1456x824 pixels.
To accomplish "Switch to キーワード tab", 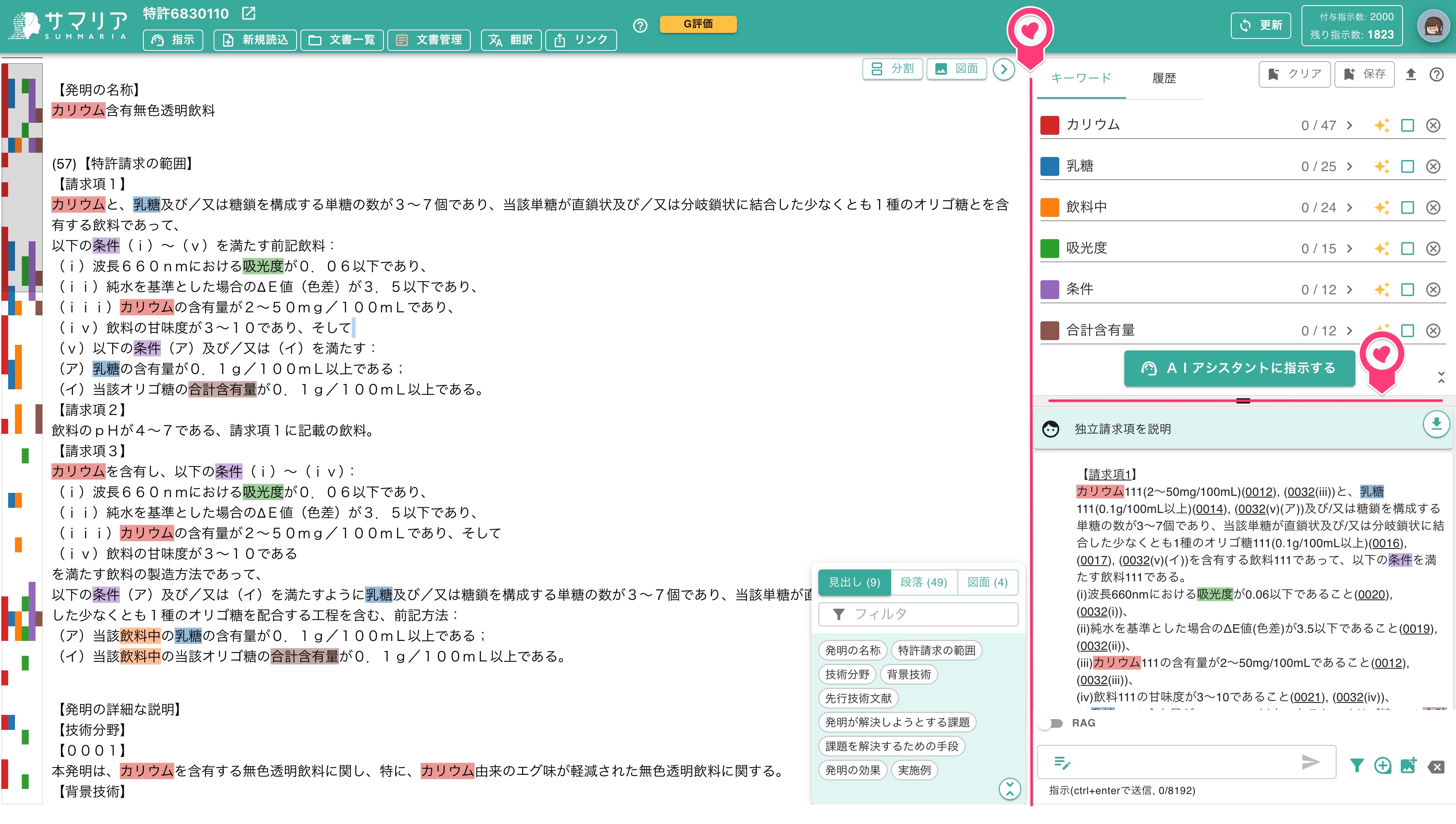I will point(1081,78).
